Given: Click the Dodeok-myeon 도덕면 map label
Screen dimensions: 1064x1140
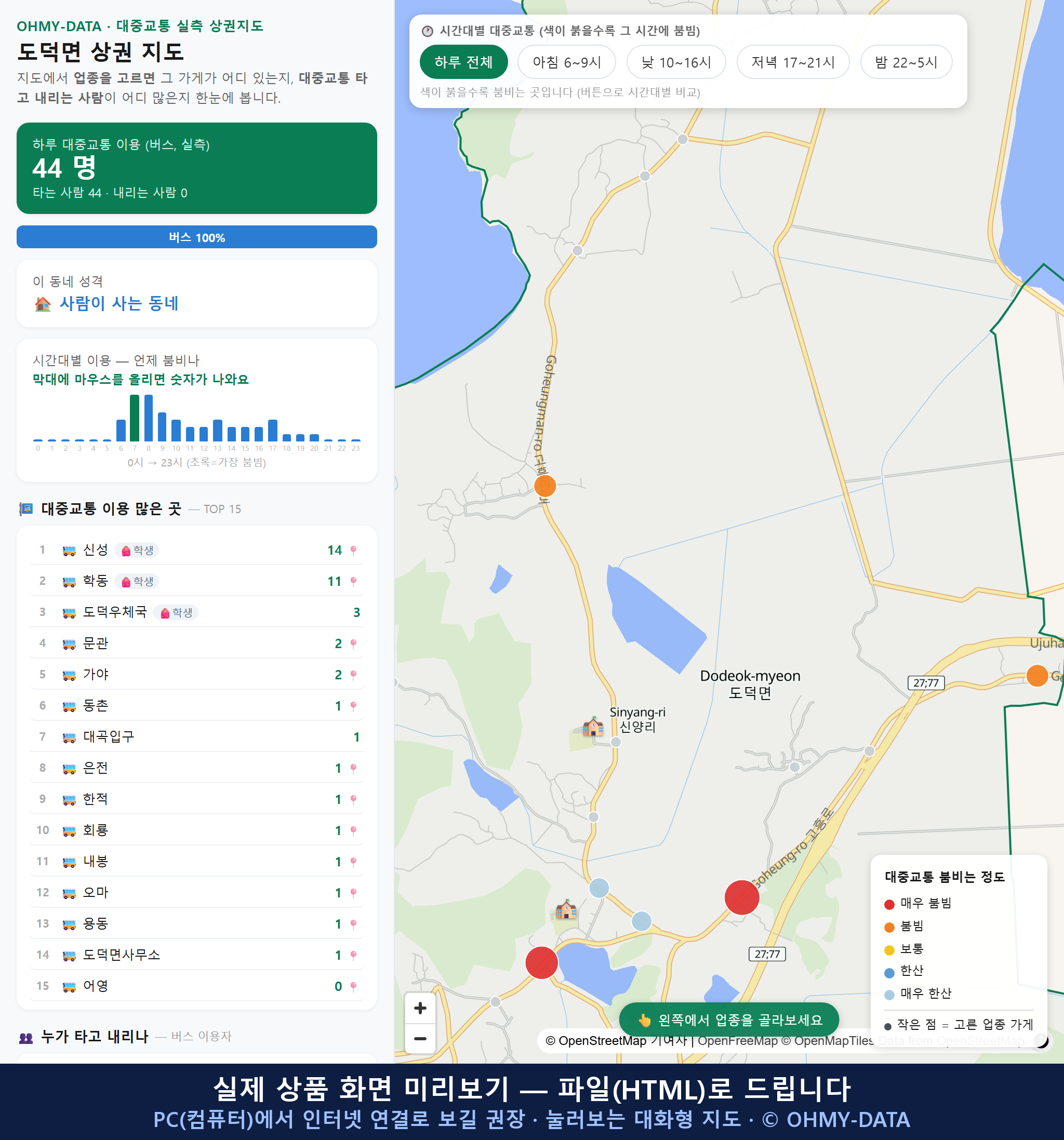Looking at the screenshot, I should [x=750, y=684].
